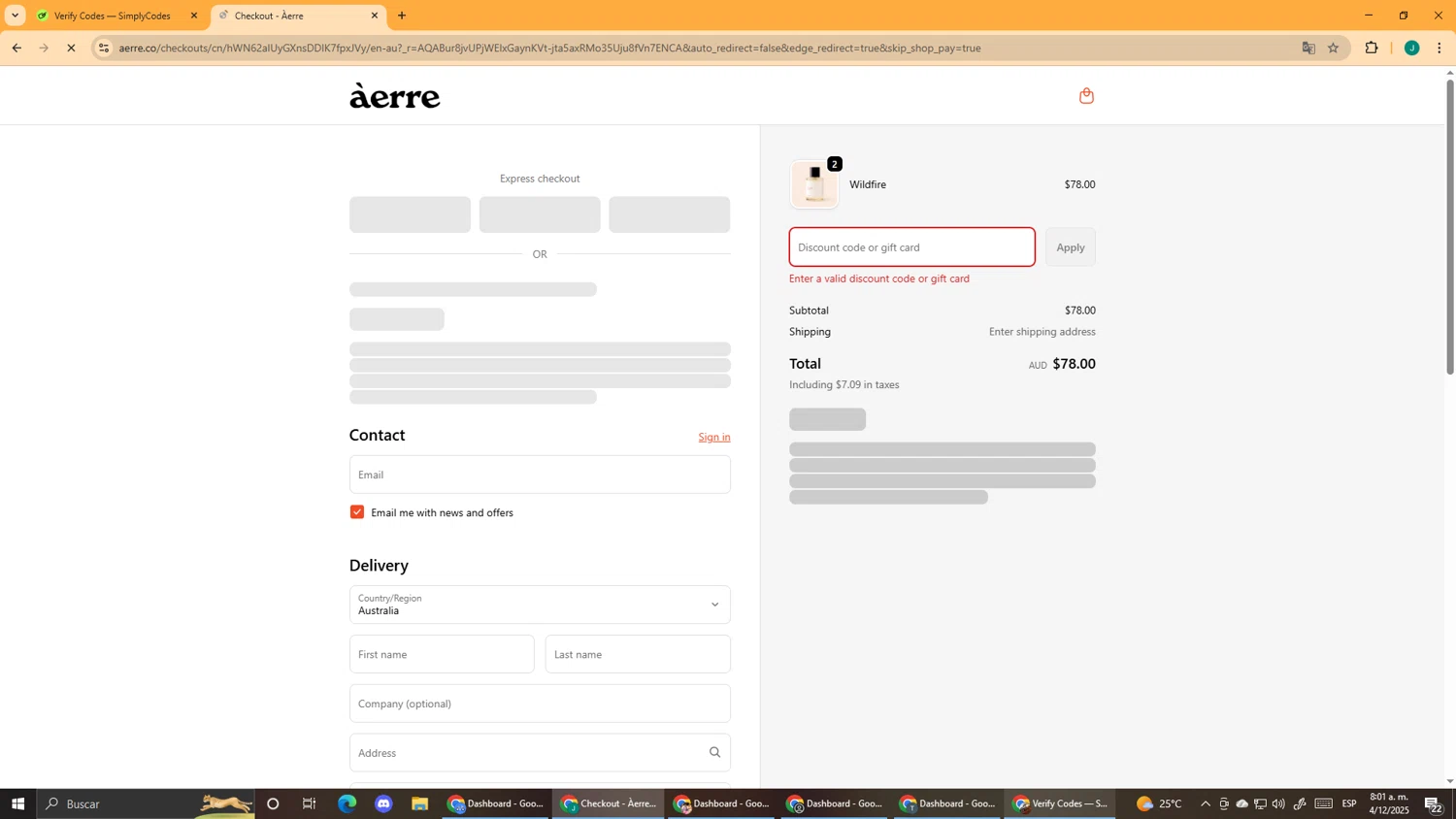Launch Microsoft Edge from the taskbar

[347, 803]
